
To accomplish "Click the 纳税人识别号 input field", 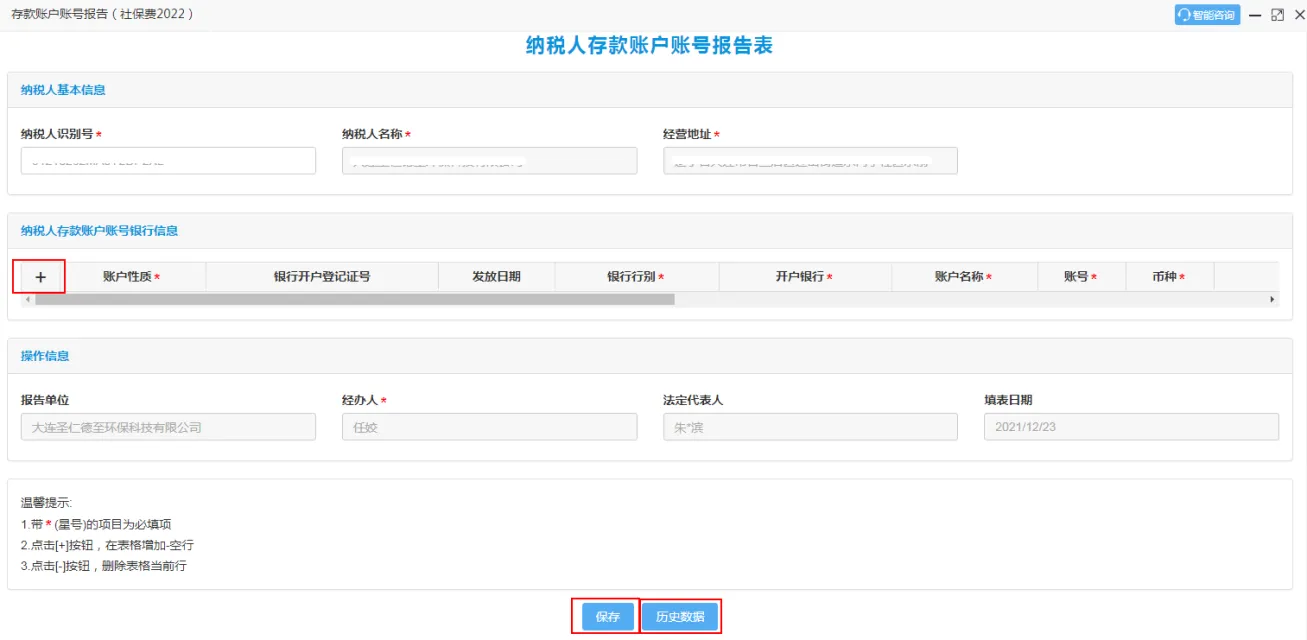I will tap(168, 161).
